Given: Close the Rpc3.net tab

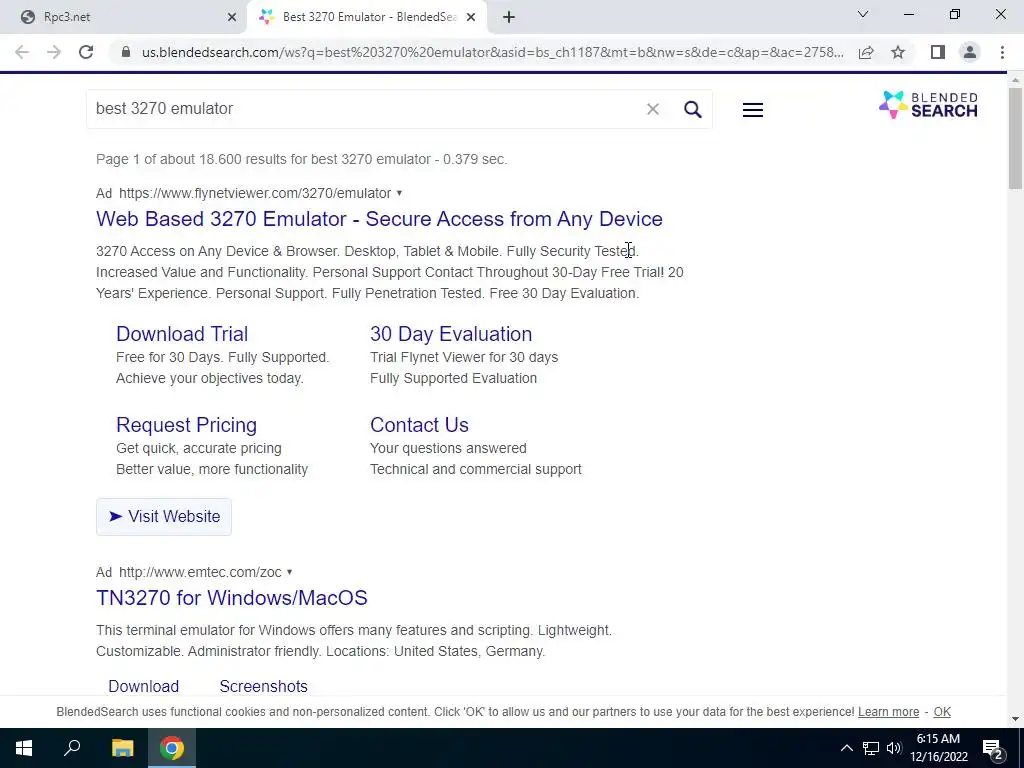Looking at the screenshot, I should [232, 17].
